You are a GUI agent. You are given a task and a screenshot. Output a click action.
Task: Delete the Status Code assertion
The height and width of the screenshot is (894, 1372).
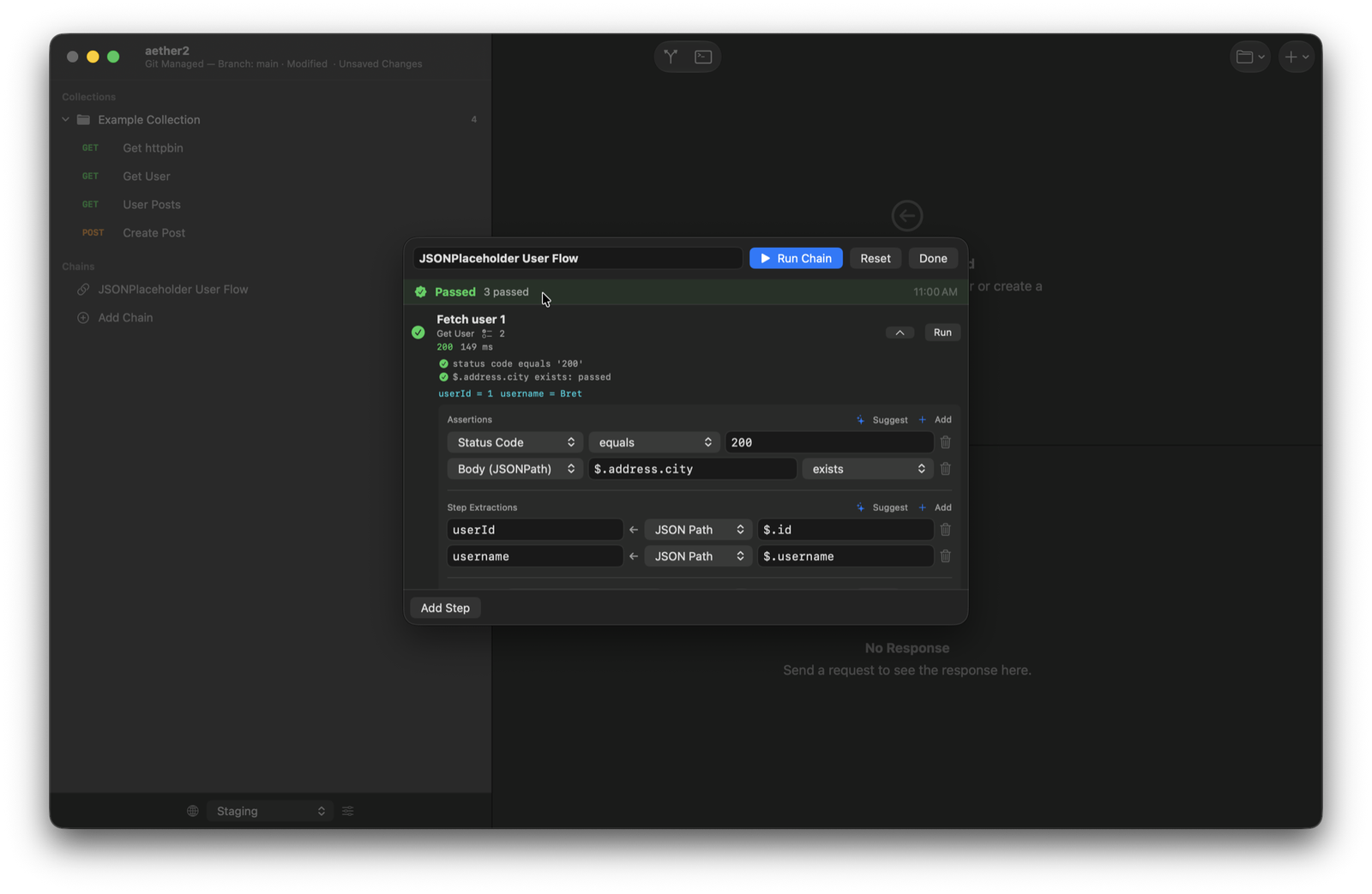click(x=945, y=442)
